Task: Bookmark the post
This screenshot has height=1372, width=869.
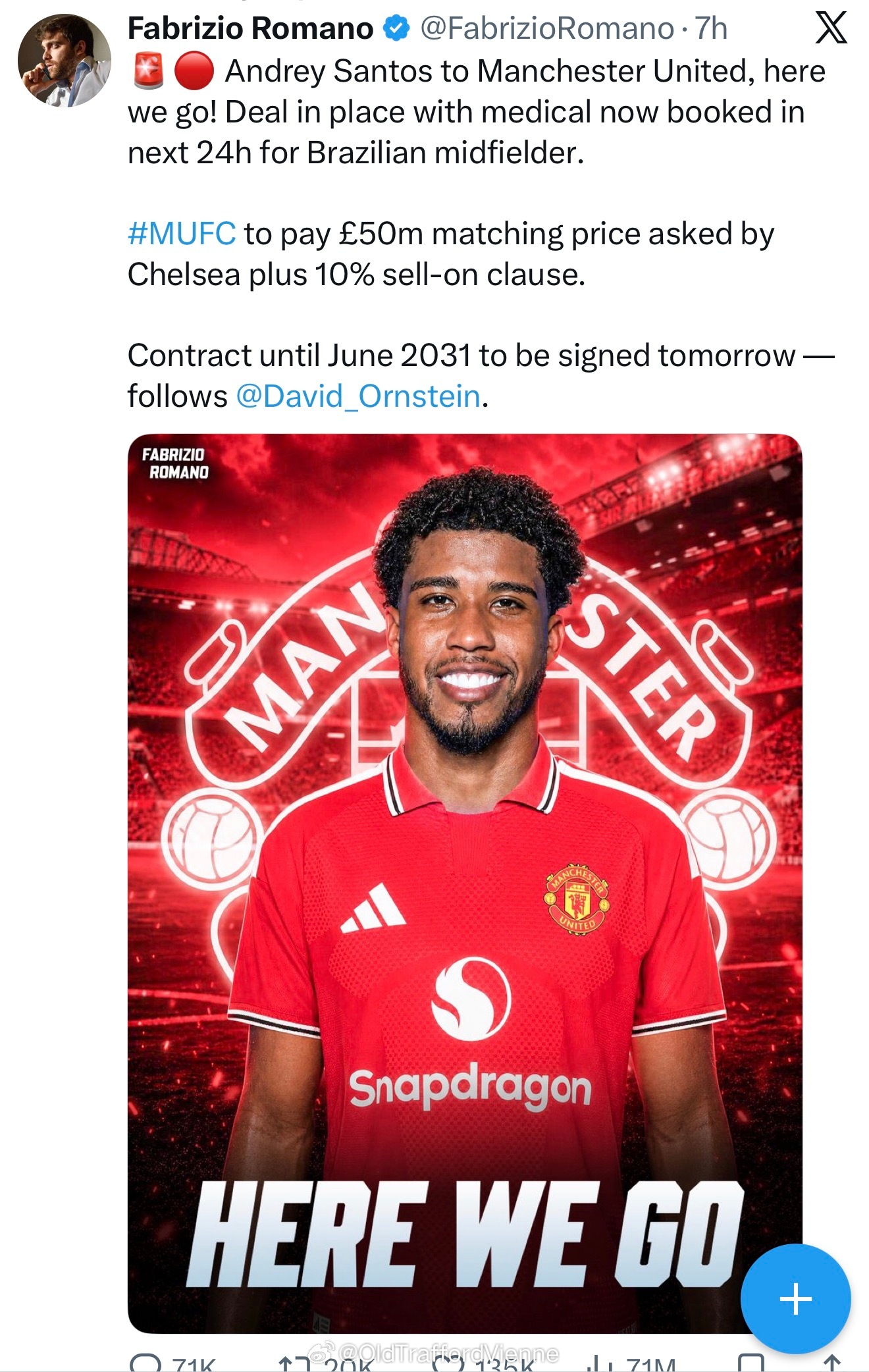Action: click(x=751, y=1363)
